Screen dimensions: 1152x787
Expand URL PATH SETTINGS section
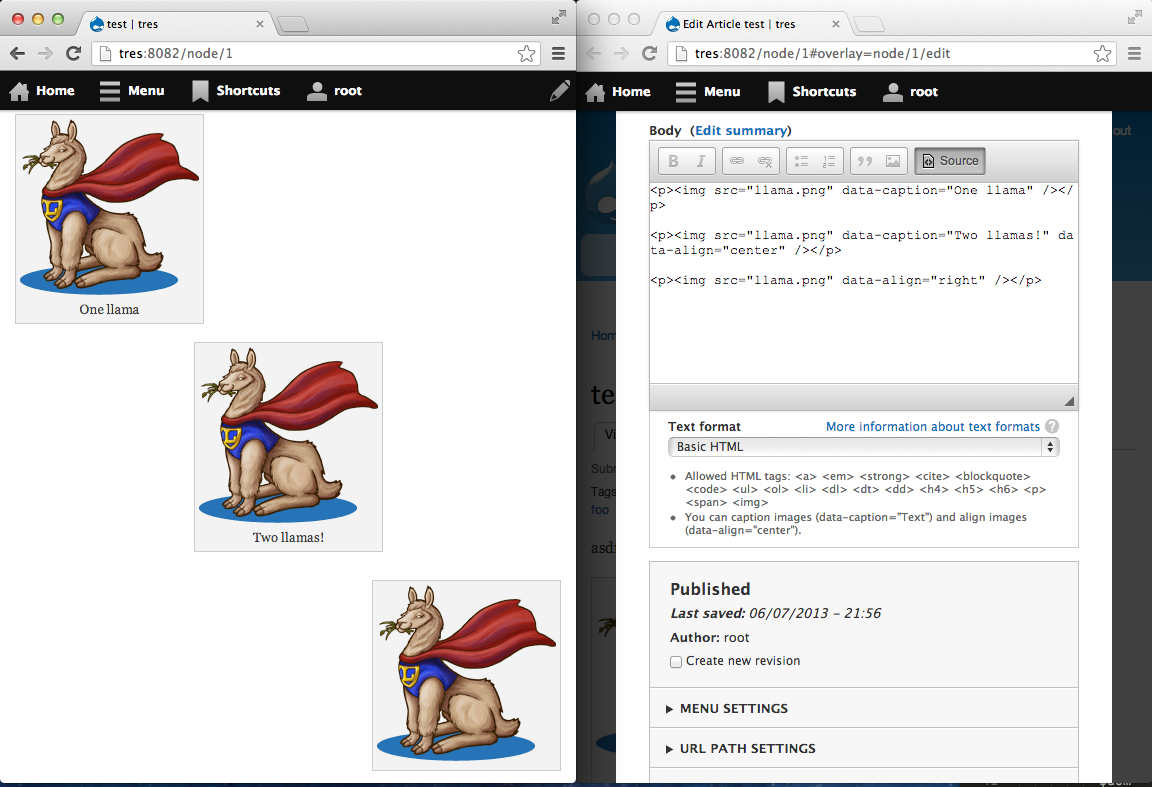[747, 748]
